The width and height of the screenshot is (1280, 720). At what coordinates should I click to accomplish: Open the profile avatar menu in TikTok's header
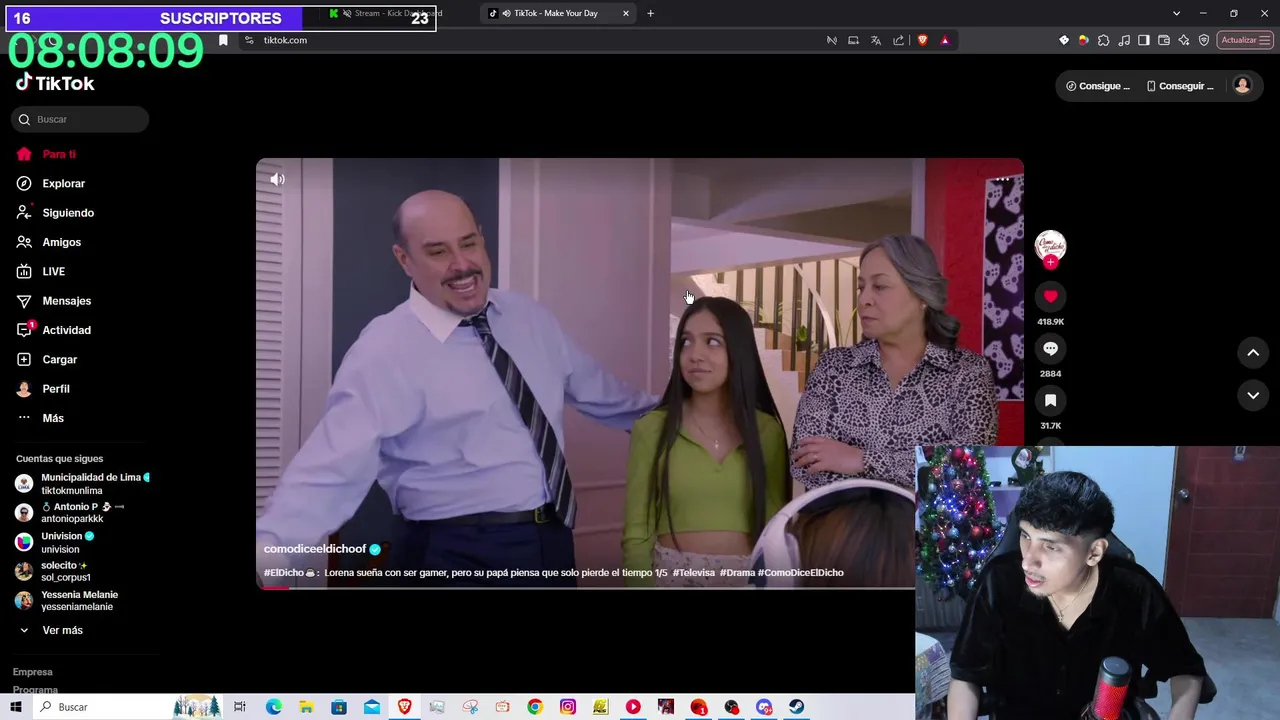click(1242, 86)
